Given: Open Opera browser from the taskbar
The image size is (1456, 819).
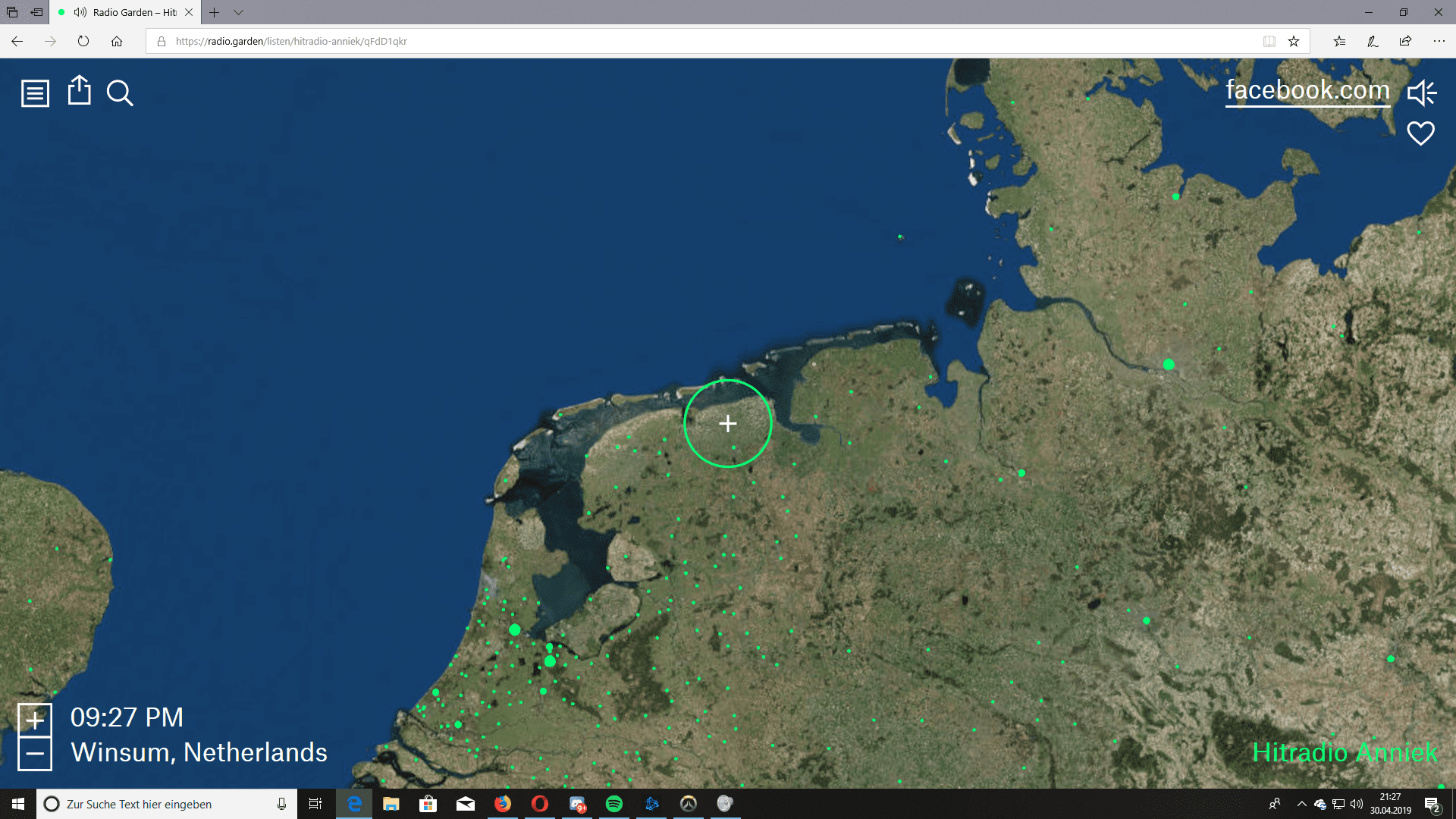Looking at the screenshot, I should (540, 804).
